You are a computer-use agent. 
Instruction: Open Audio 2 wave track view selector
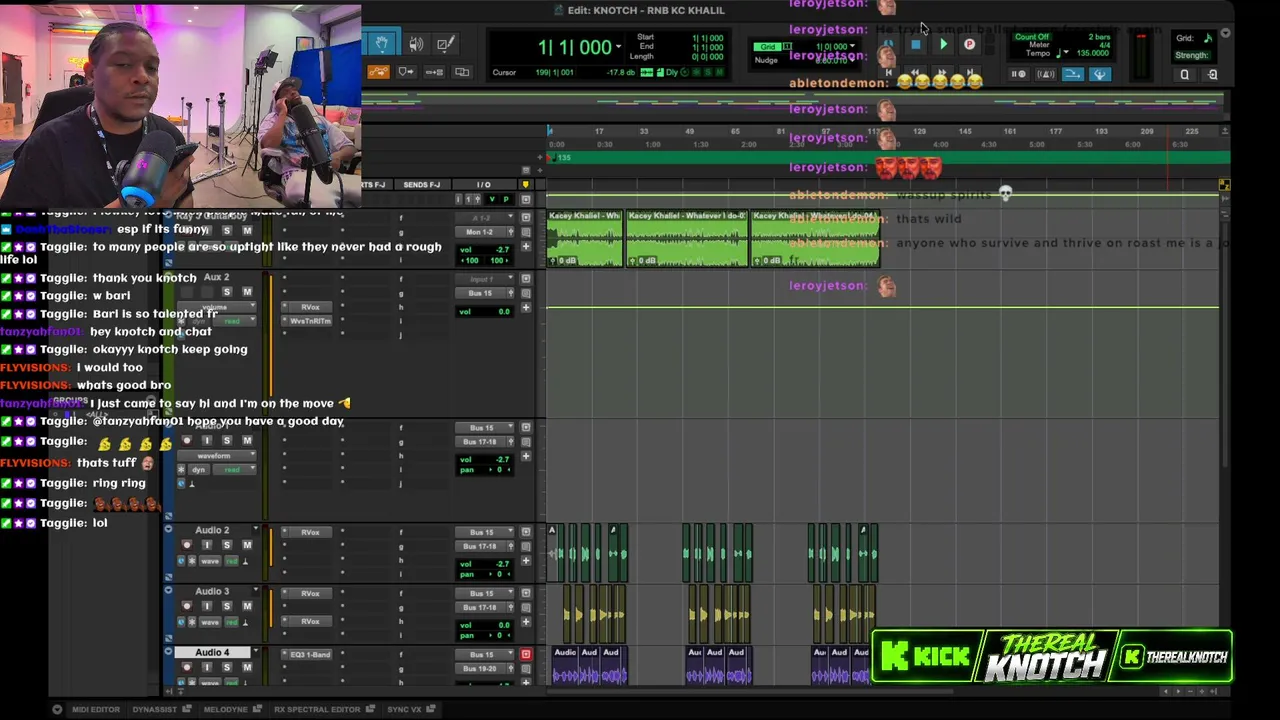tap(210, 561)
